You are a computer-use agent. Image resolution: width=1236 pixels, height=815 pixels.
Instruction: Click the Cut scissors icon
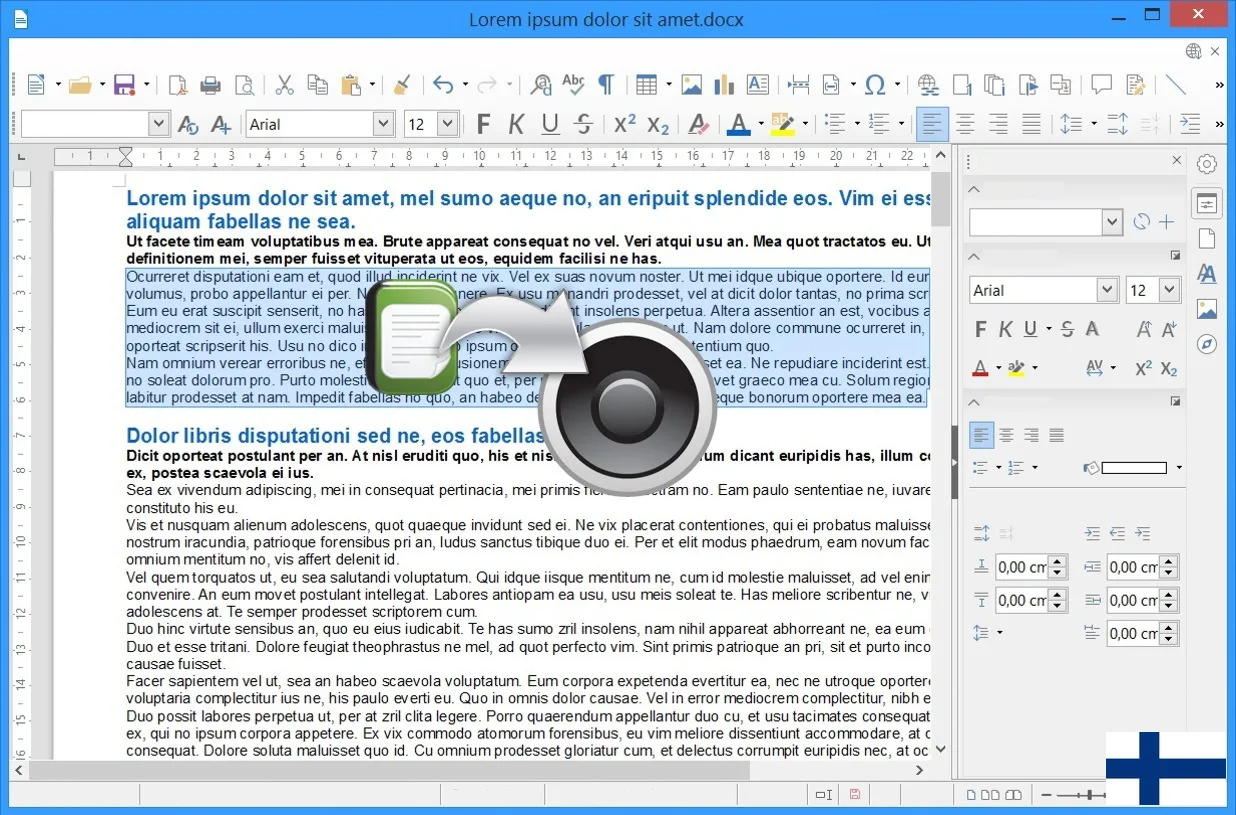[x=284, y=85]
